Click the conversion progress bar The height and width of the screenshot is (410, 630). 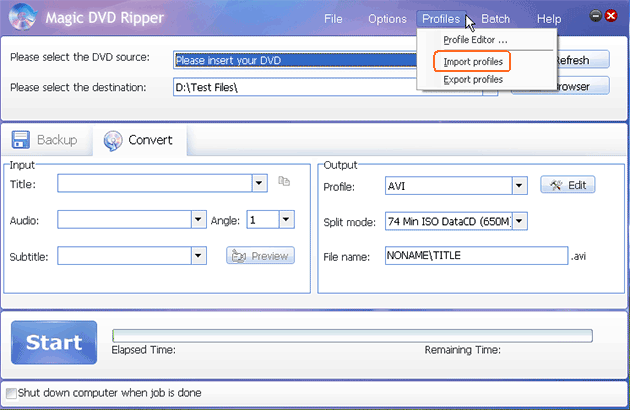point(352,336)
